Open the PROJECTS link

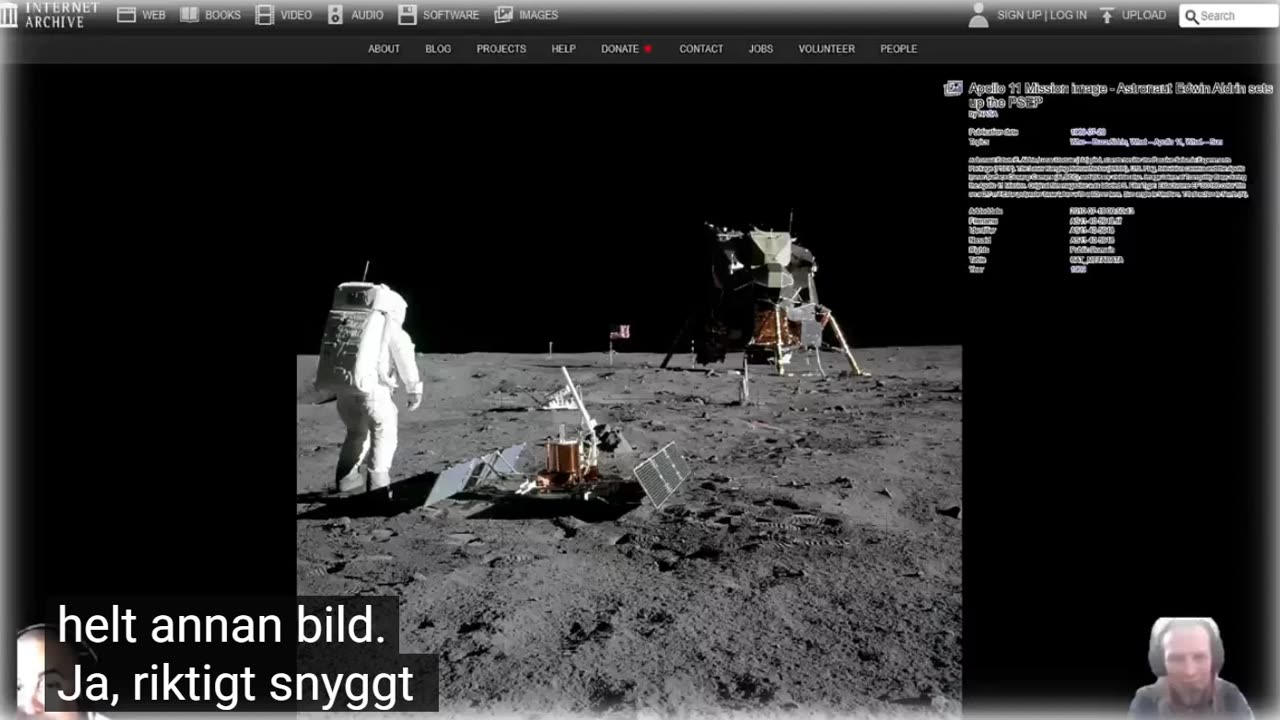(x=501, y=49)
